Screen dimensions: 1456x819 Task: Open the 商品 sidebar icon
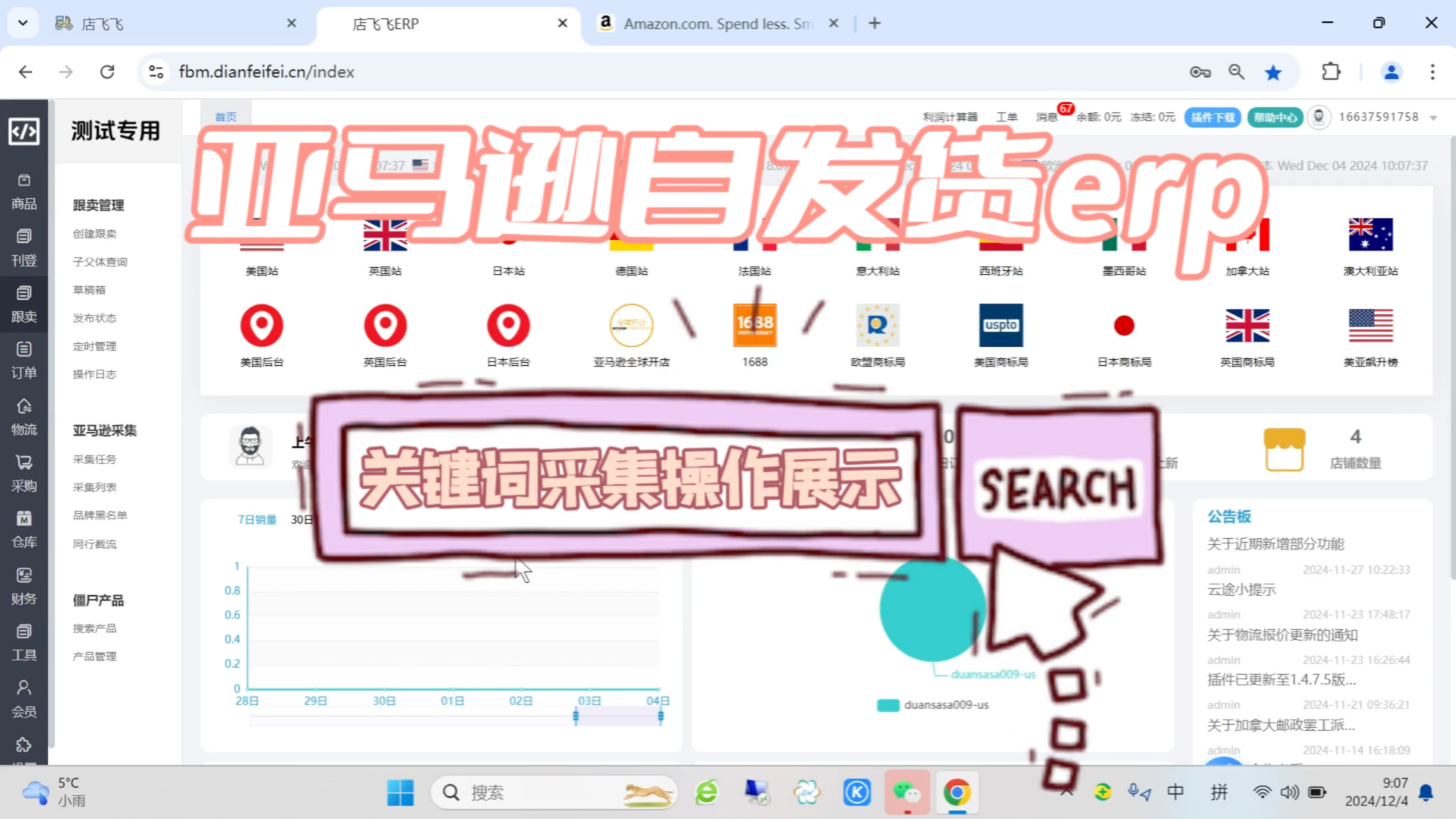[x=24, y=191]
